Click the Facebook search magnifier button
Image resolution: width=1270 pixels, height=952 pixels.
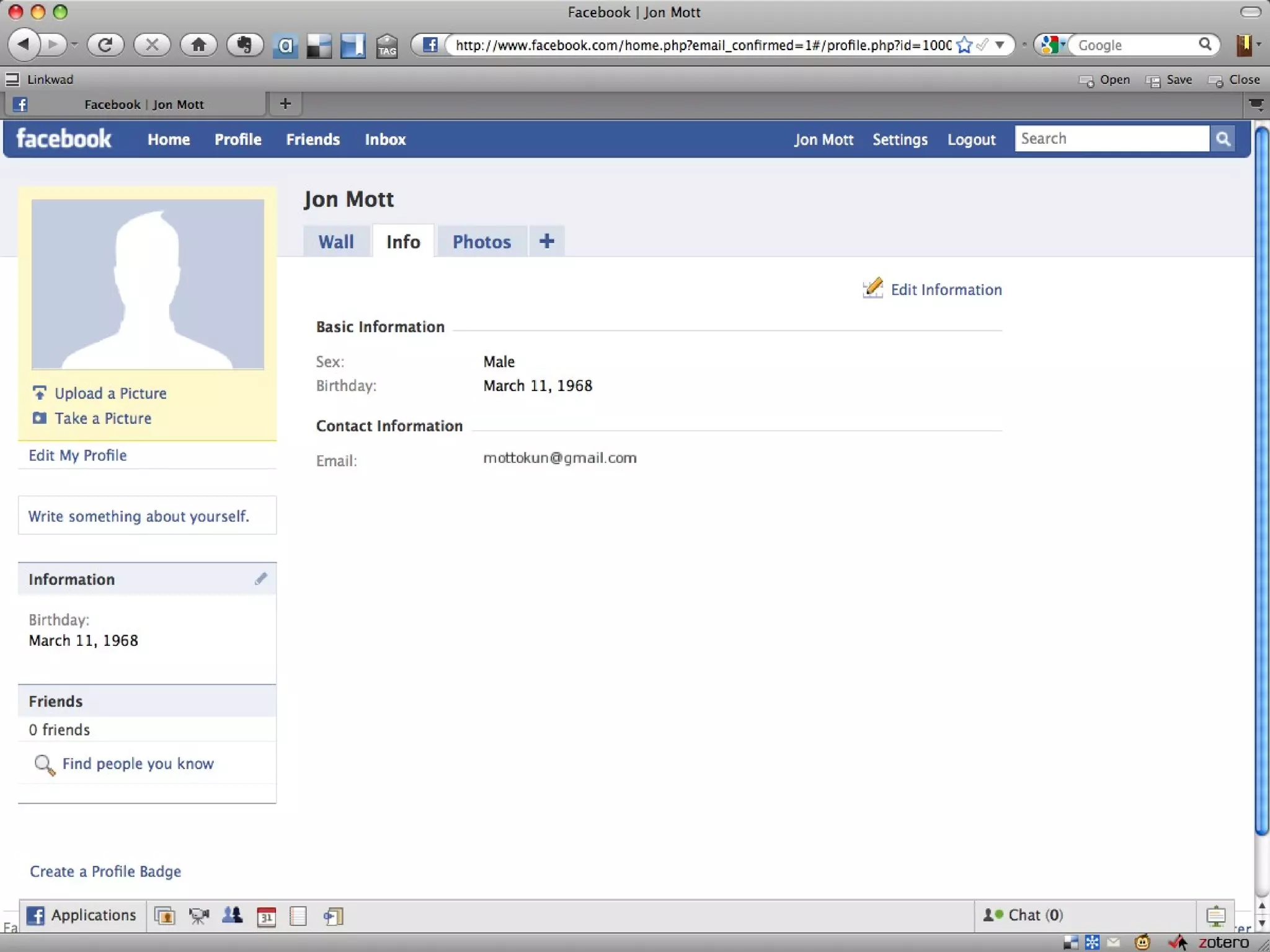1222,139
